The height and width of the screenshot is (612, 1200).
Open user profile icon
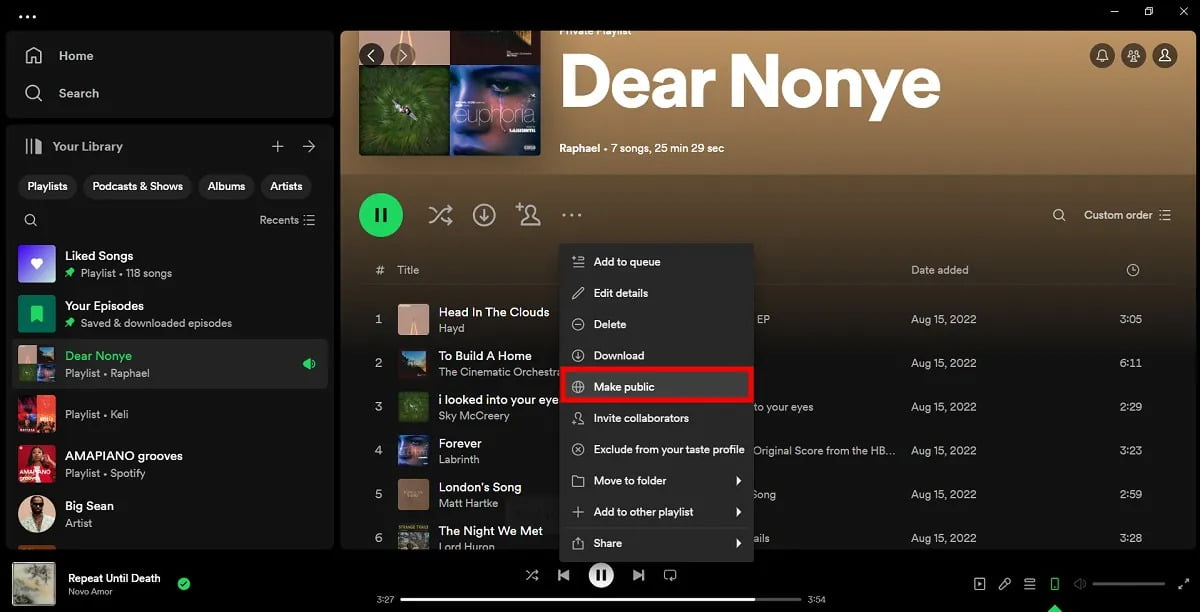pos(1165,56)
